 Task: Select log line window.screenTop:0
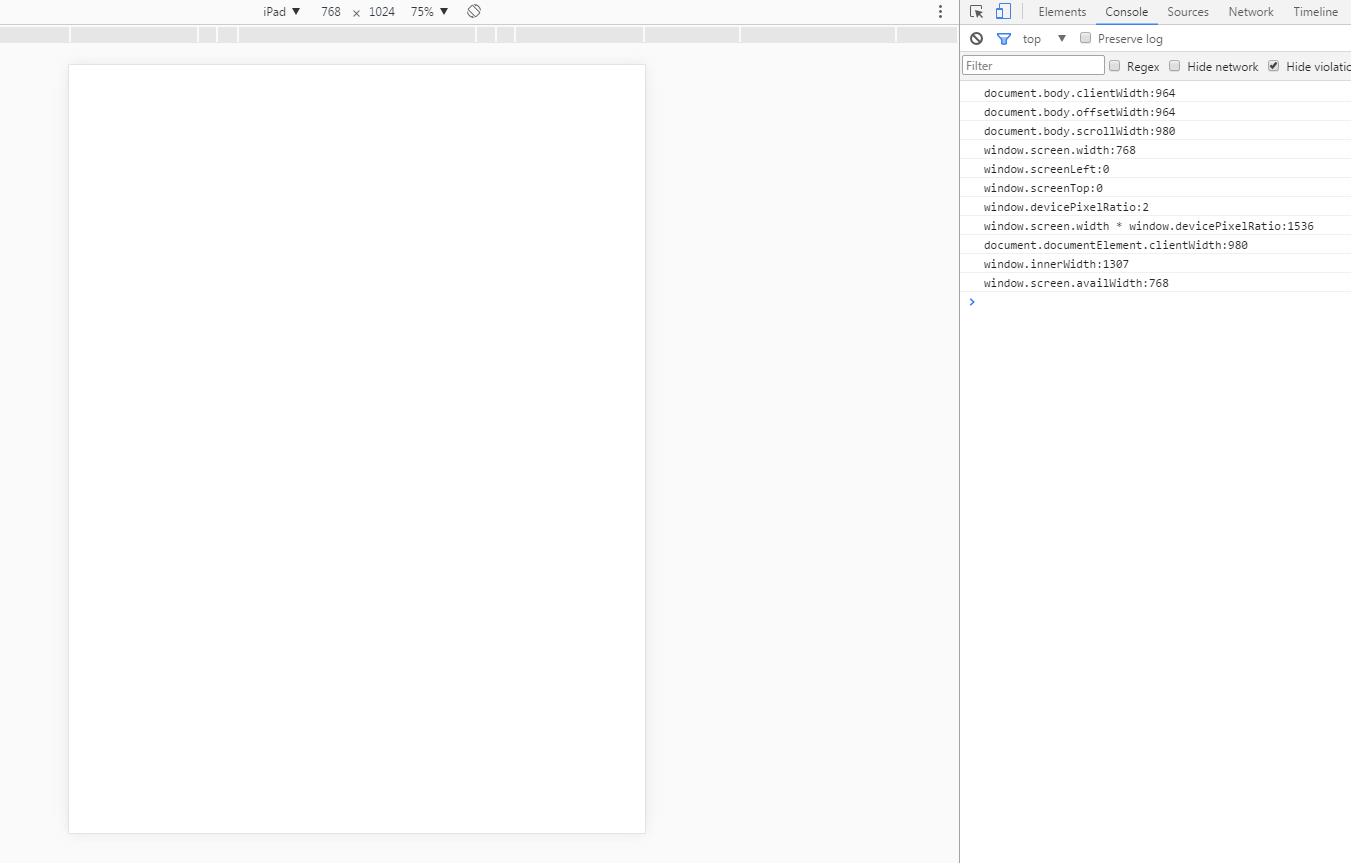click(x=1155, y=188)
